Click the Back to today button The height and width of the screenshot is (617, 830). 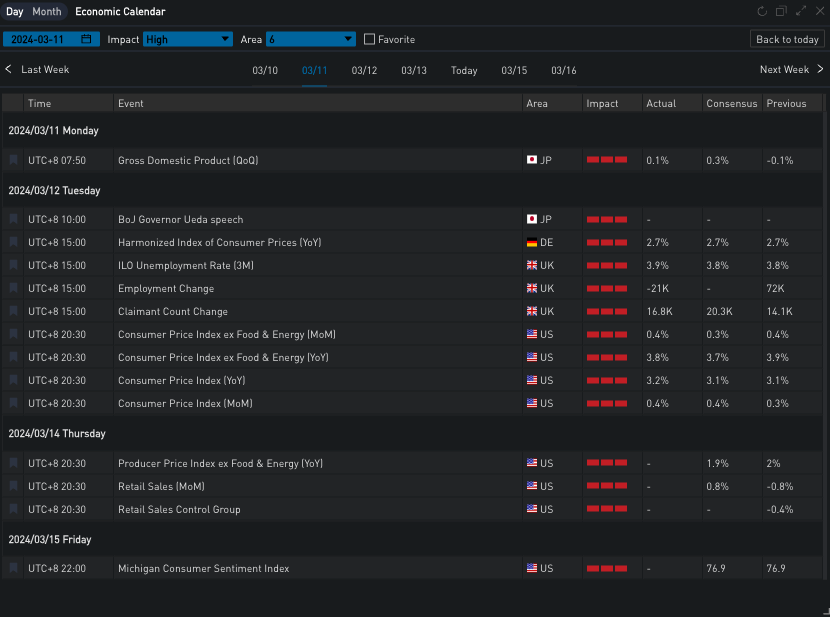pyautogui.click(x=787, y=39)
